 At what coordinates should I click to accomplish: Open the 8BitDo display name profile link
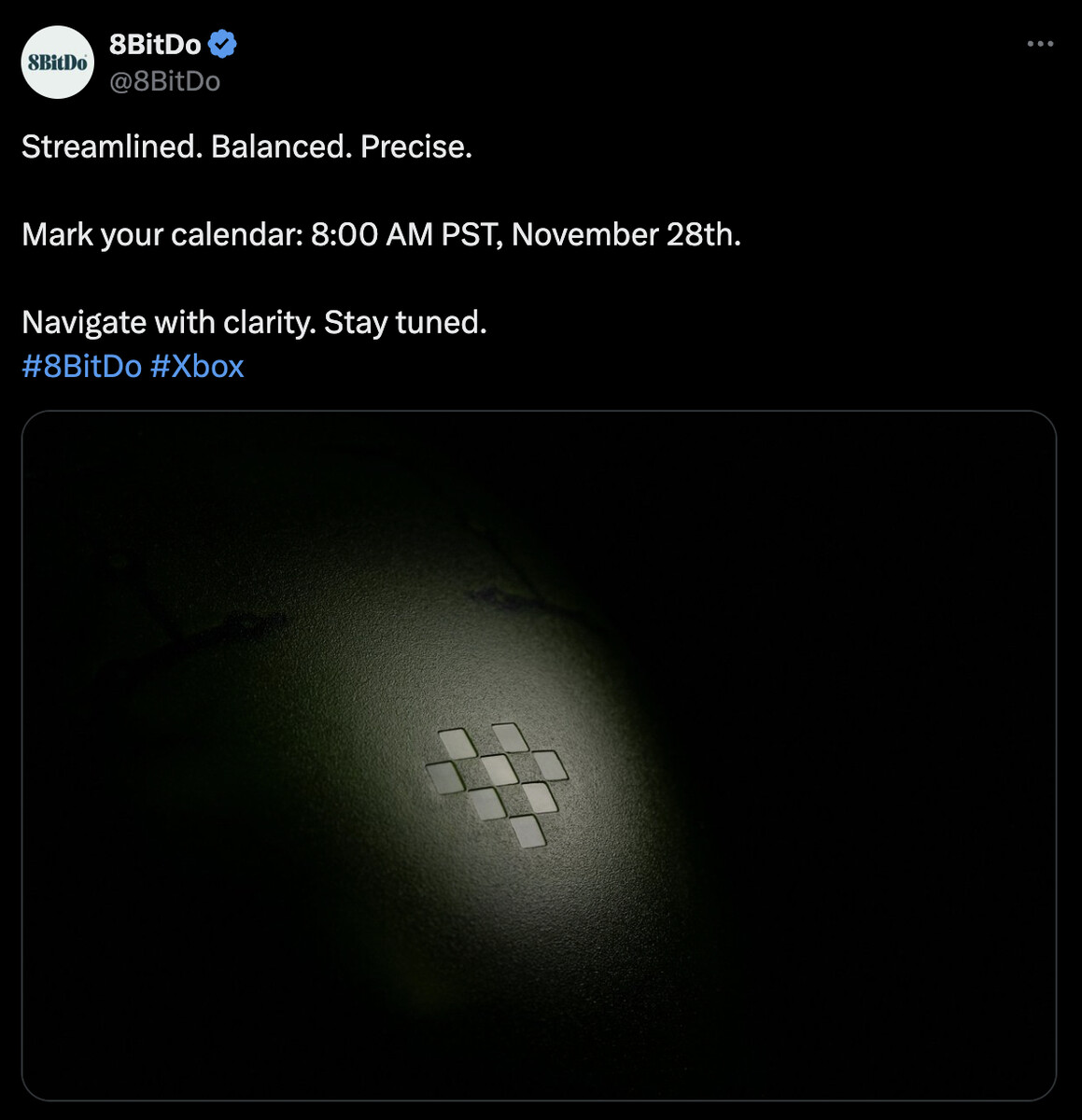(155, 44)
